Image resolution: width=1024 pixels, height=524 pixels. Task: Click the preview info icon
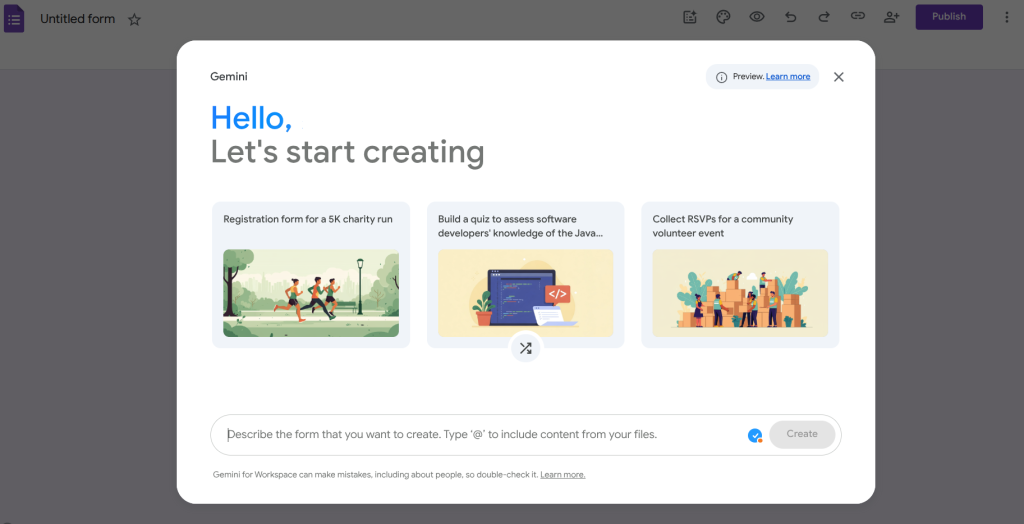(722, 77)
